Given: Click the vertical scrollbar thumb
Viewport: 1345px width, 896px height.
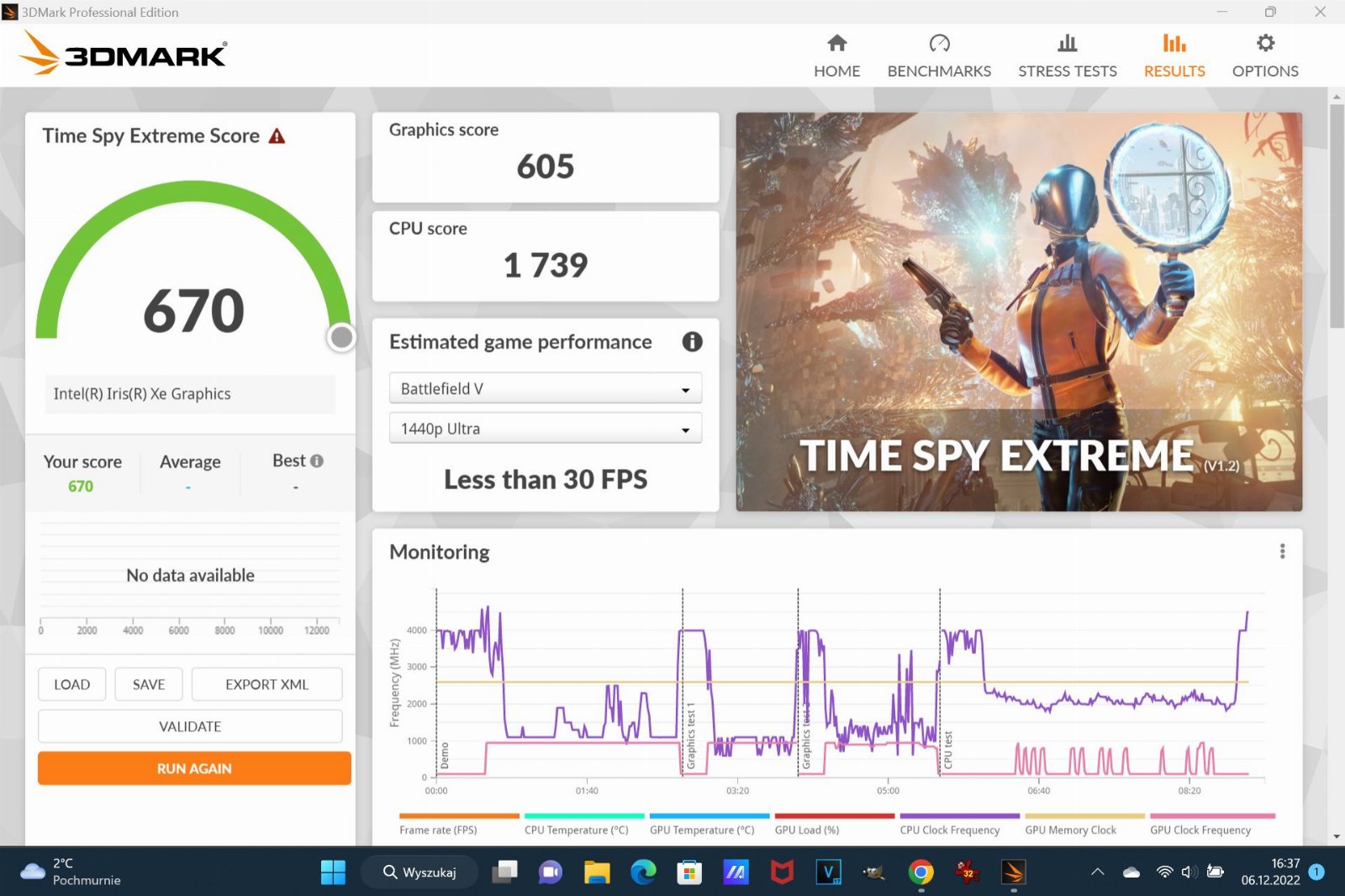Looking at the screenshot, I should coord(1337,215).
